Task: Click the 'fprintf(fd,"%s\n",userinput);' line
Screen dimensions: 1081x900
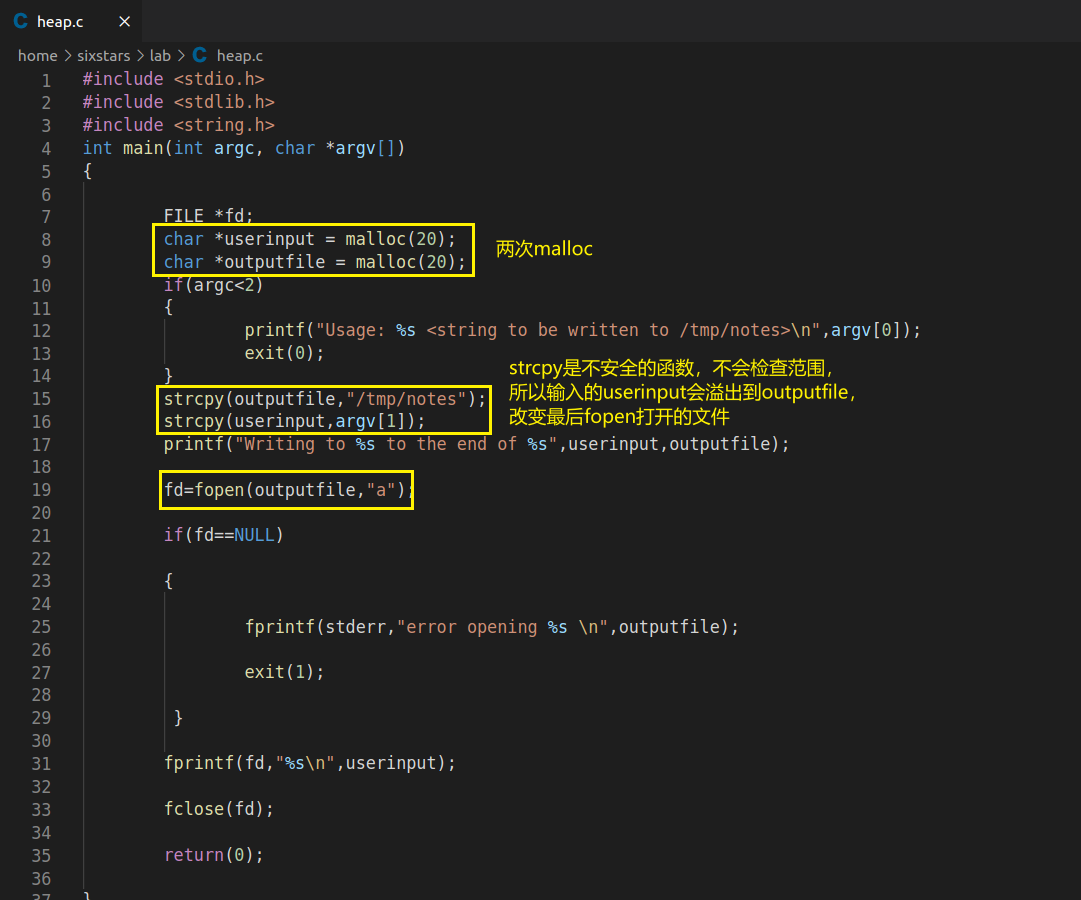Action: coord(310,763)
